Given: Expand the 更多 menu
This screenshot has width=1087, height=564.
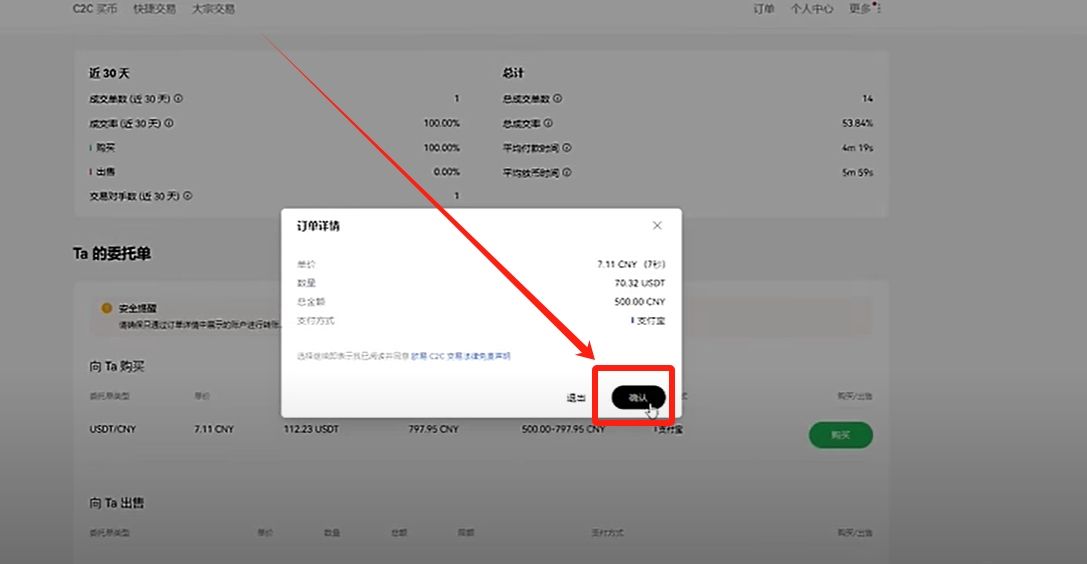Looking at the screenshot, I should point(864,9).
